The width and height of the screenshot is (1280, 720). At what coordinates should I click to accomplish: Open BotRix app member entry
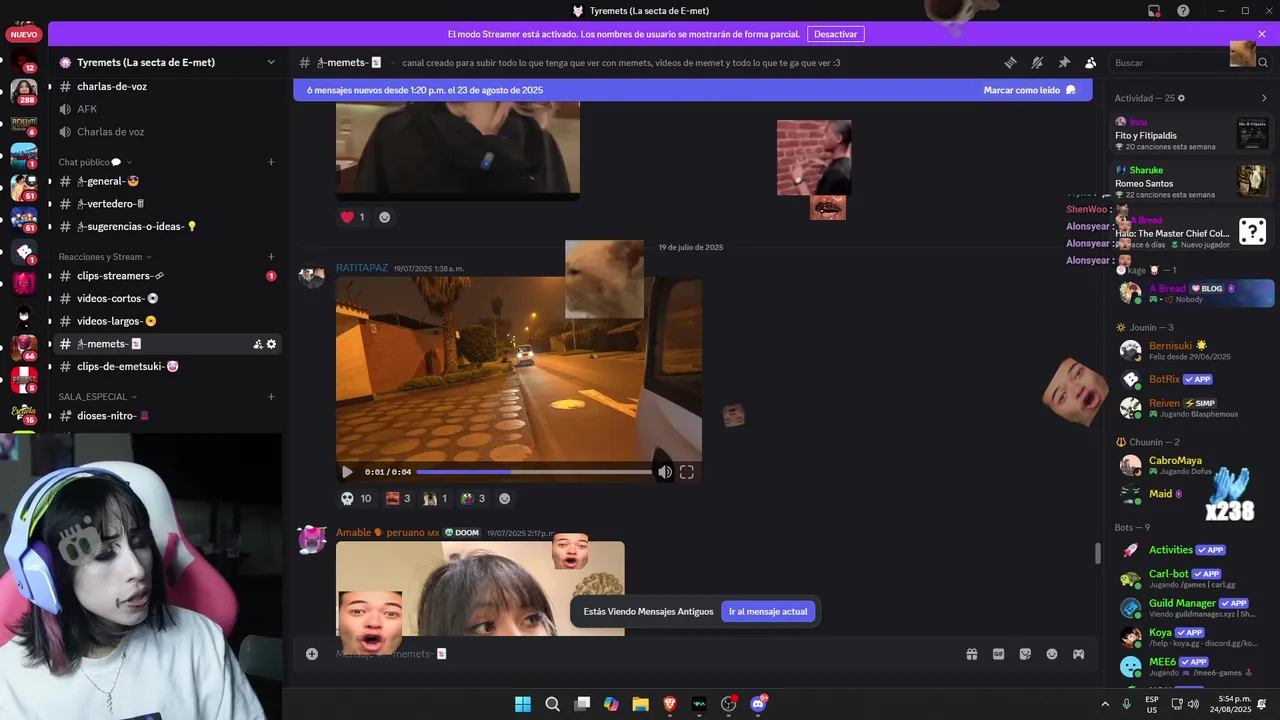coord(1192,379)
